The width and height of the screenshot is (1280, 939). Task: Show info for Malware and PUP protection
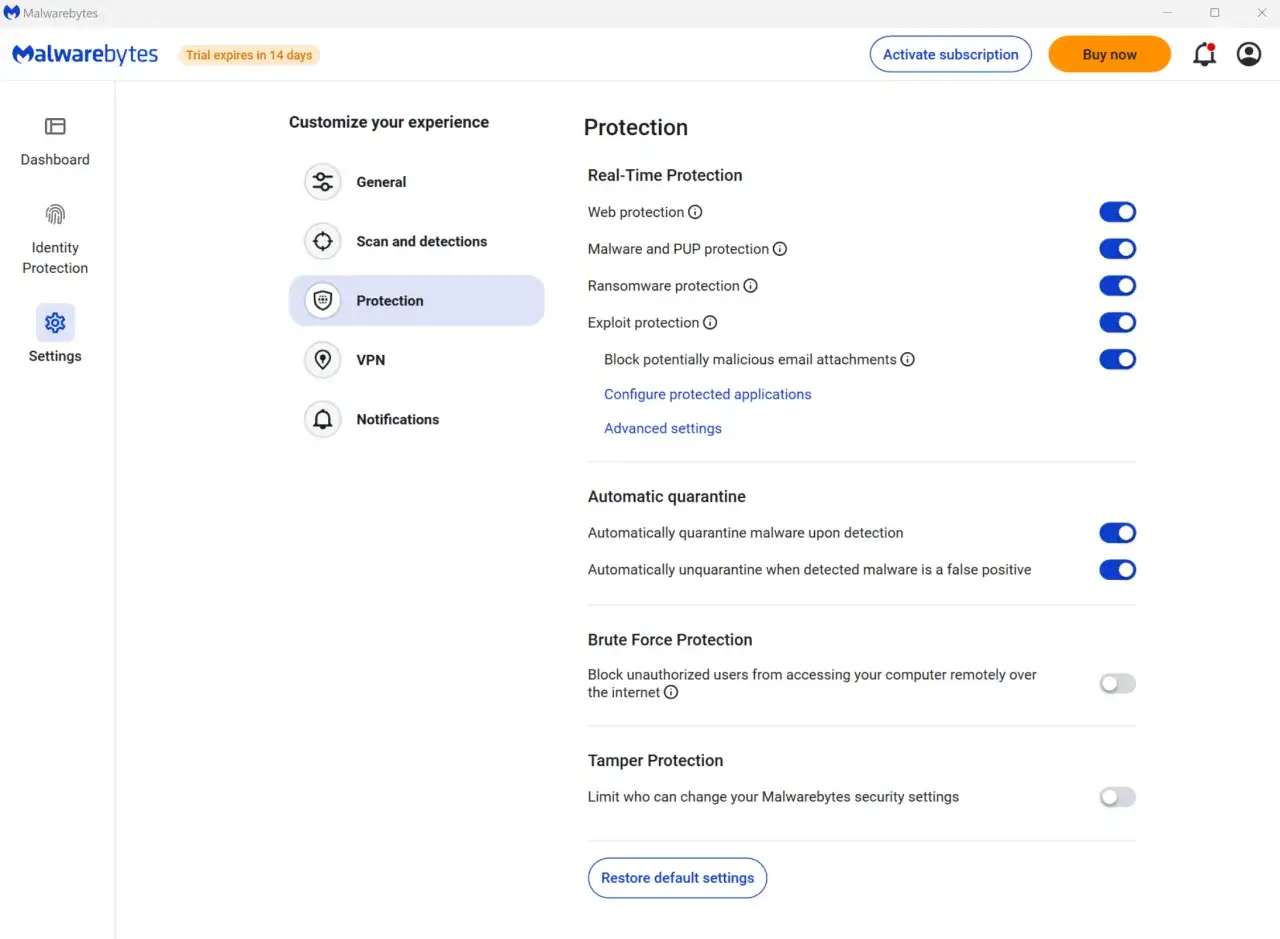click(780, 249)
